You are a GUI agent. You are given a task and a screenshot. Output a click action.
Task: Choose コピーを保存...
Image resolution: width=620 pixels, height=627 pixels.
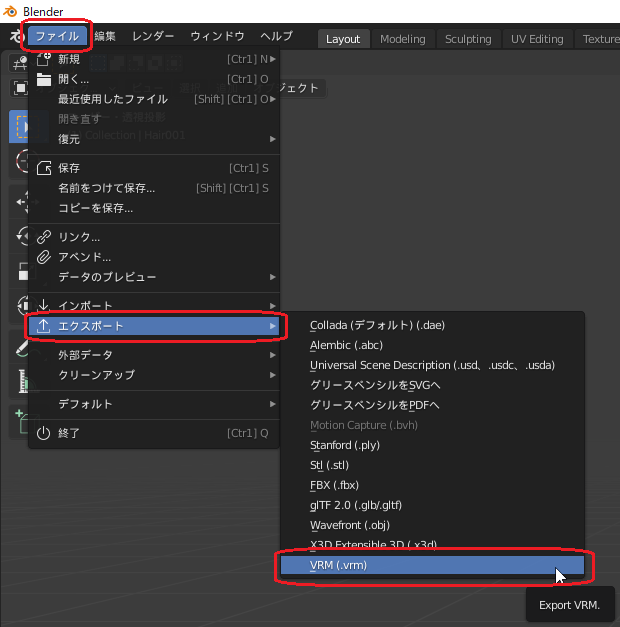click(154, 208)
